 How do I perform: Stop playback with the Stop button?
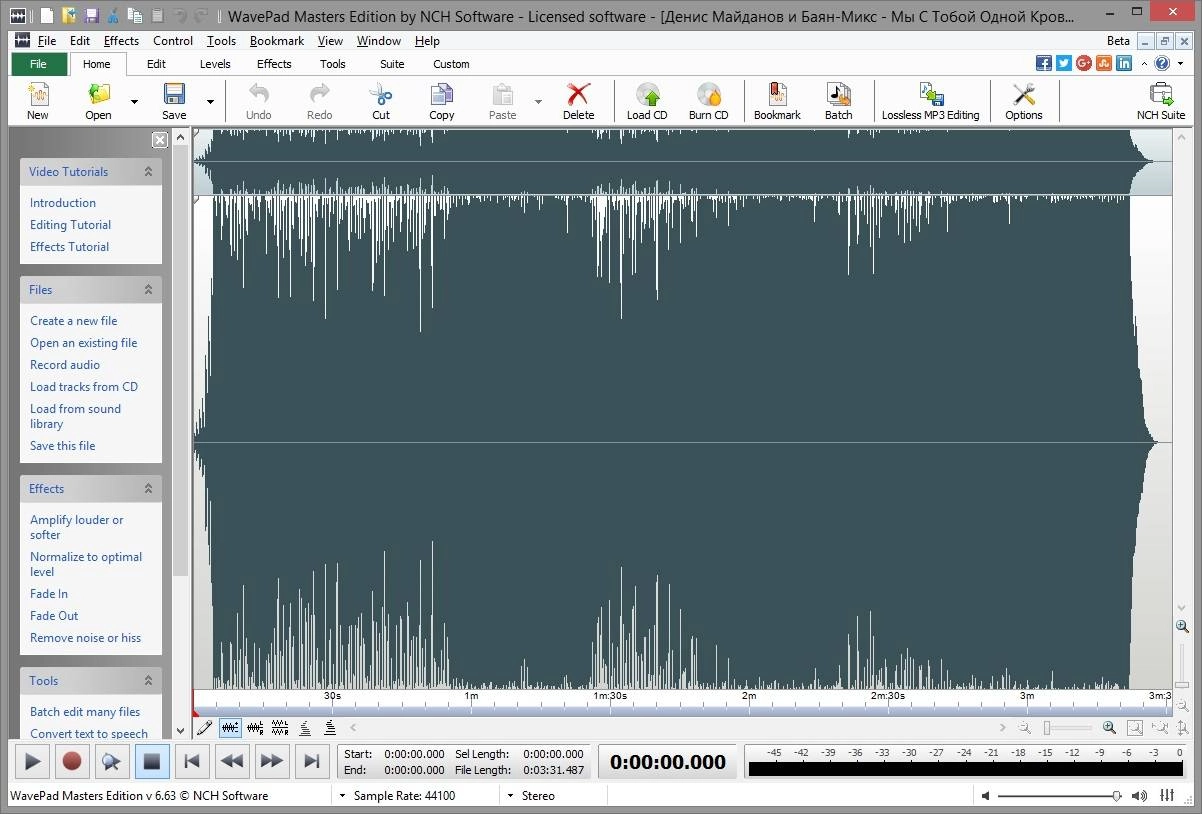click(152, 761)
